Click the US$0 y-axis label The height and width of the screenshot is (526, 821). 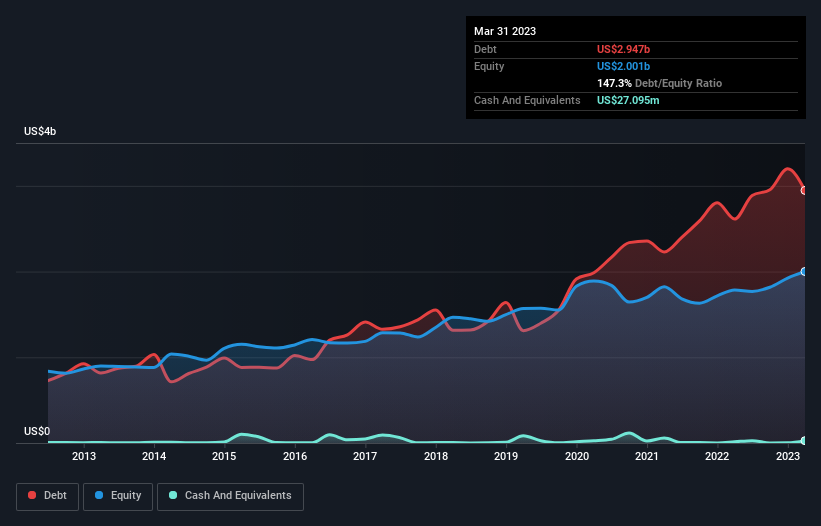click(x=37, y=431)
